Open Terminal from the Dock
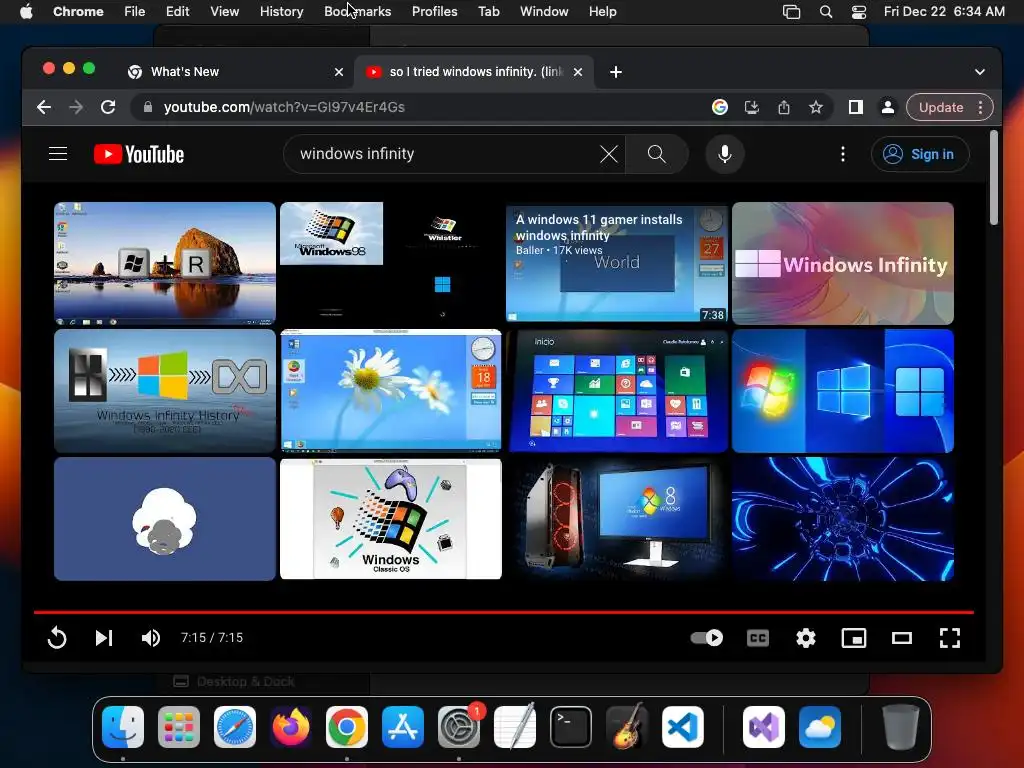The height and width of the screenshot is (768, 1024). [x=571, y=726]
